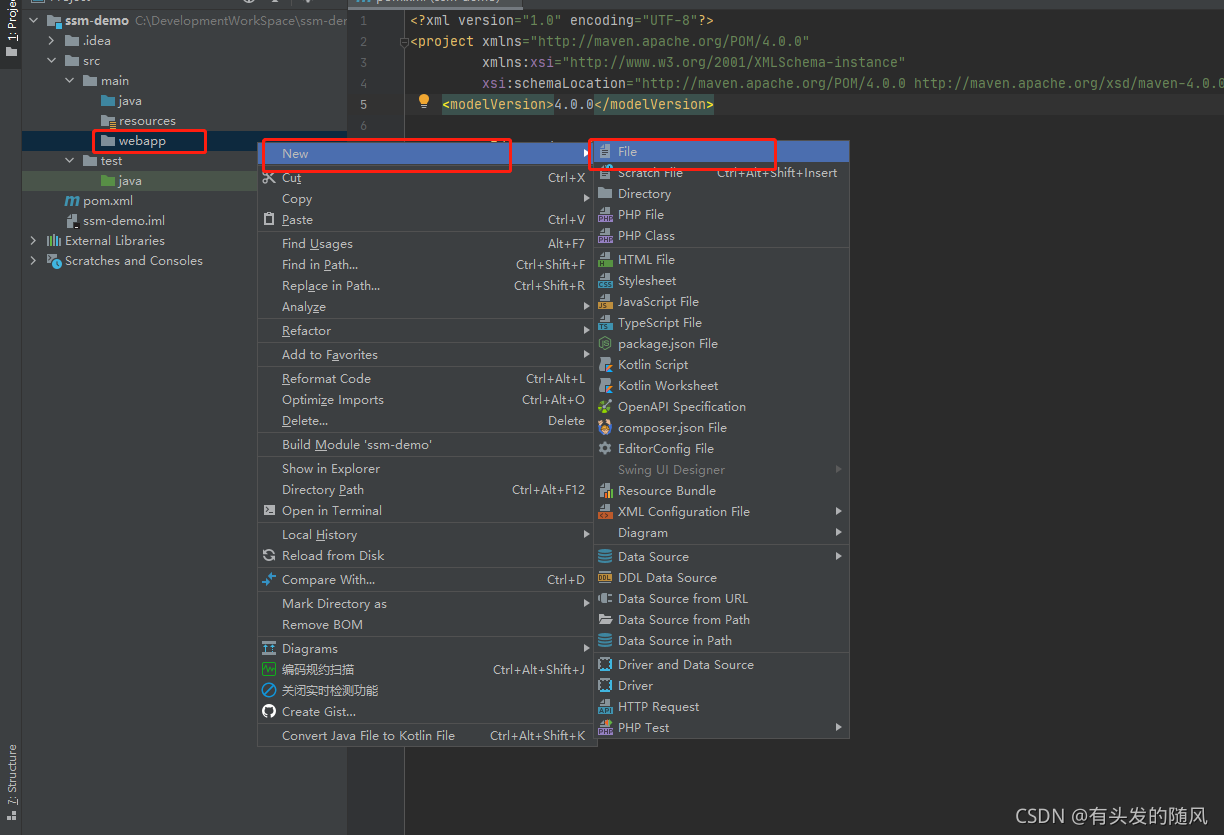Choose Find Usages from context menu

click(x=426, y=244)
